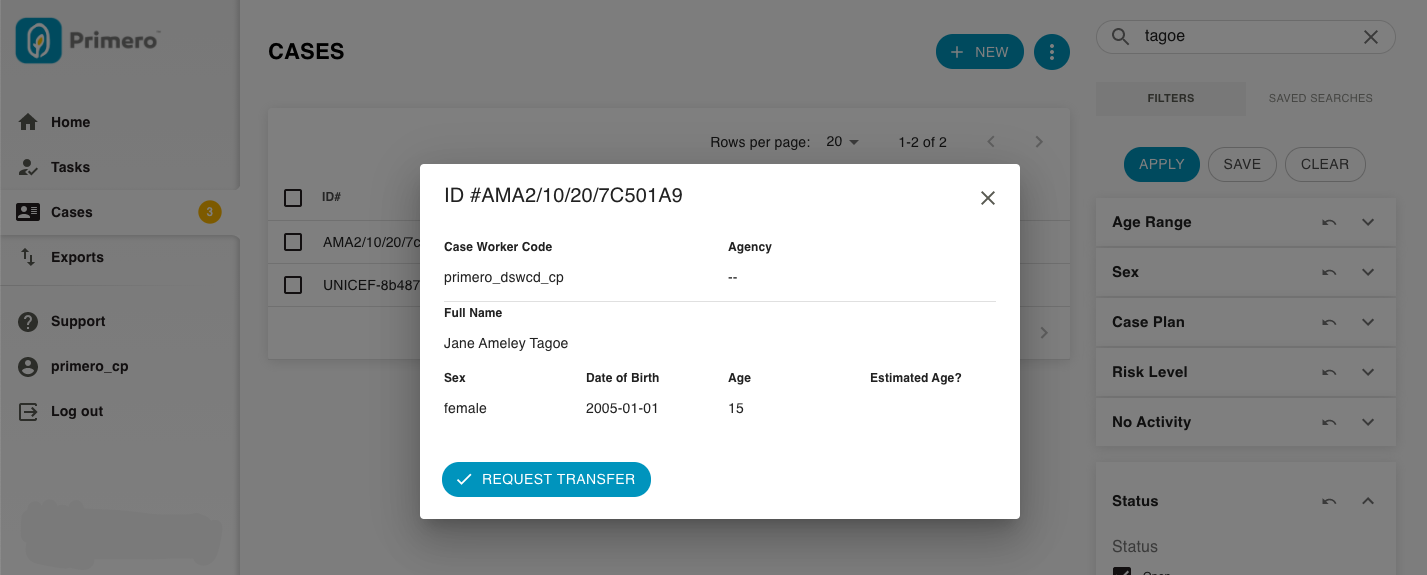The width and height of the screenshot is (1427, 575).
Task: Click the AMA2/10/20 case ID in table
Action: click(371, 242)
